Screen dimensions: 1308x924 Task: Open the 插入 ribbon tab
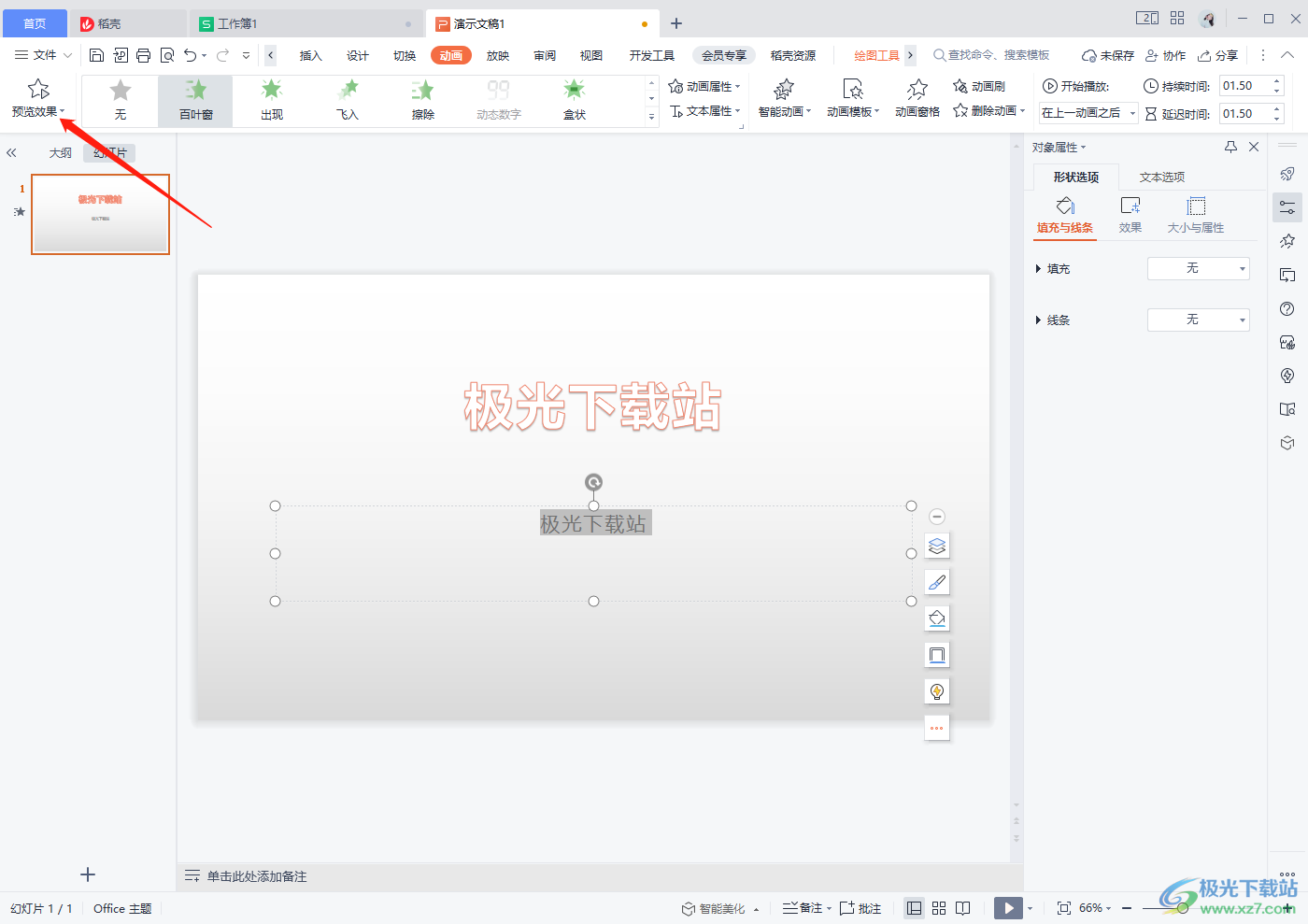[310, 55]
